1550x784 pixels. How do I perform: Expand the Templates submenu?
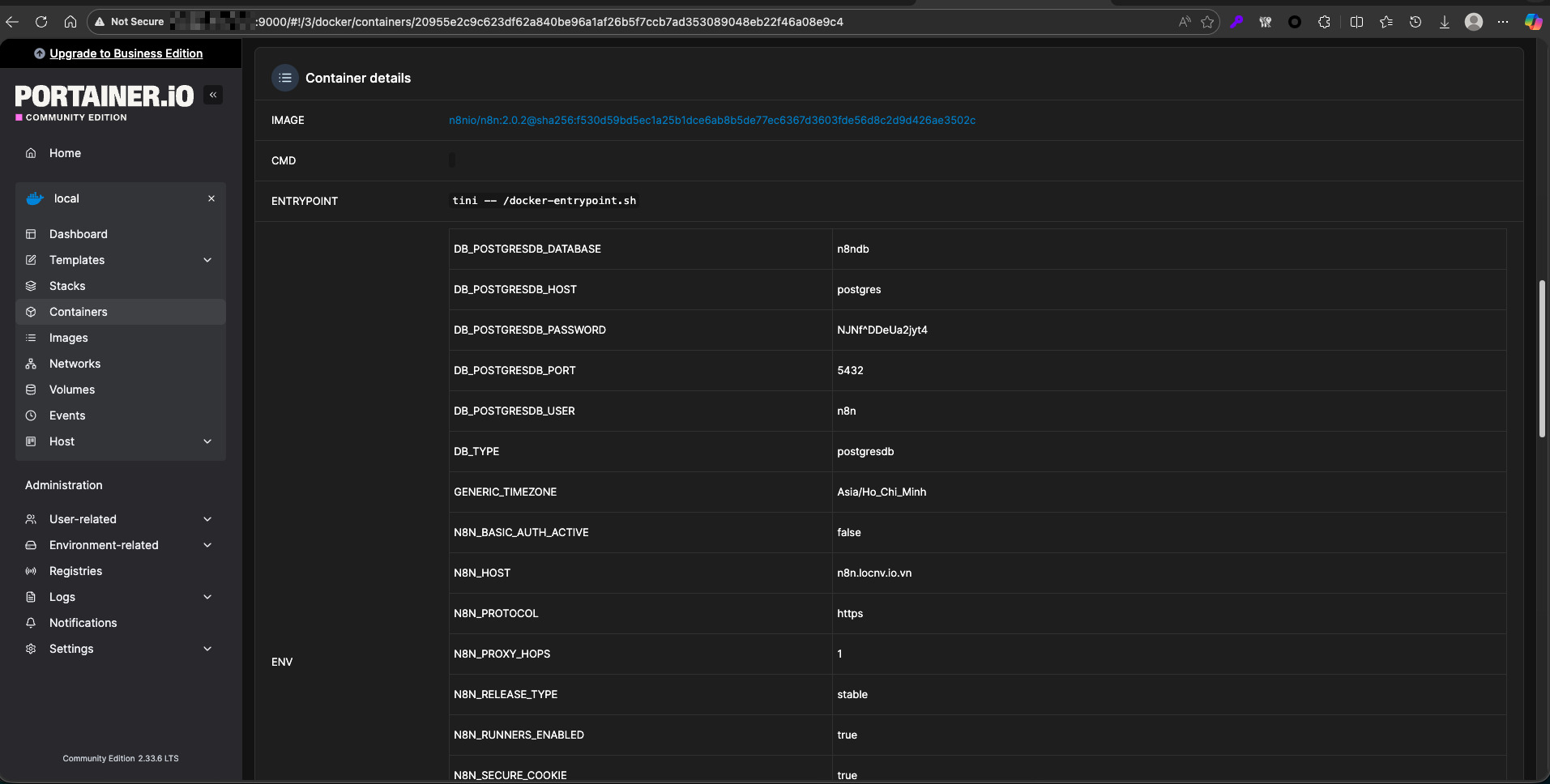[x=207, y=260]
